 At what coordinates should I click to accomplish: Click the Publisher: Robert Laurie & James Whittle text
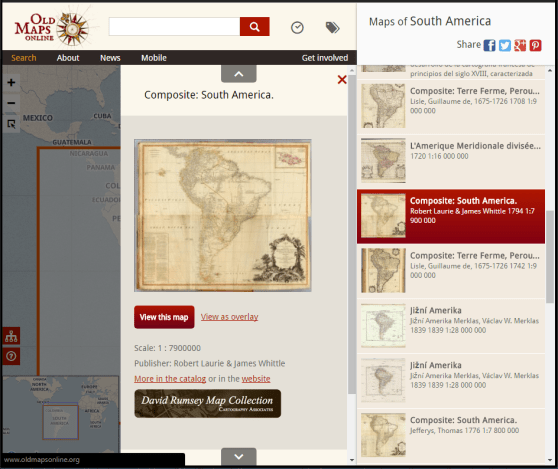(x=210, y=363)
